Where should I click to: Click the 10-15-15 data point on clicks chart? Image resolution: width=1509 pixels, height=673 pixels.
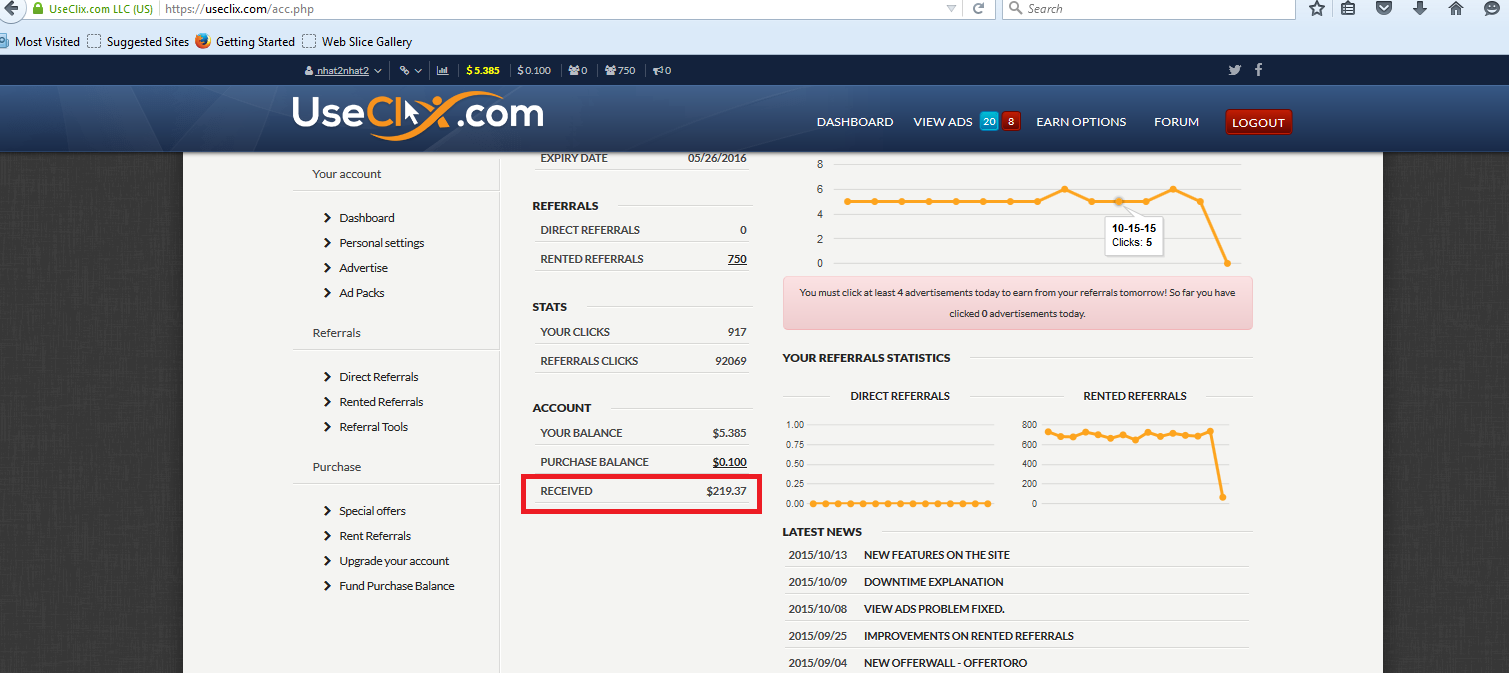tap(1119, 201)
